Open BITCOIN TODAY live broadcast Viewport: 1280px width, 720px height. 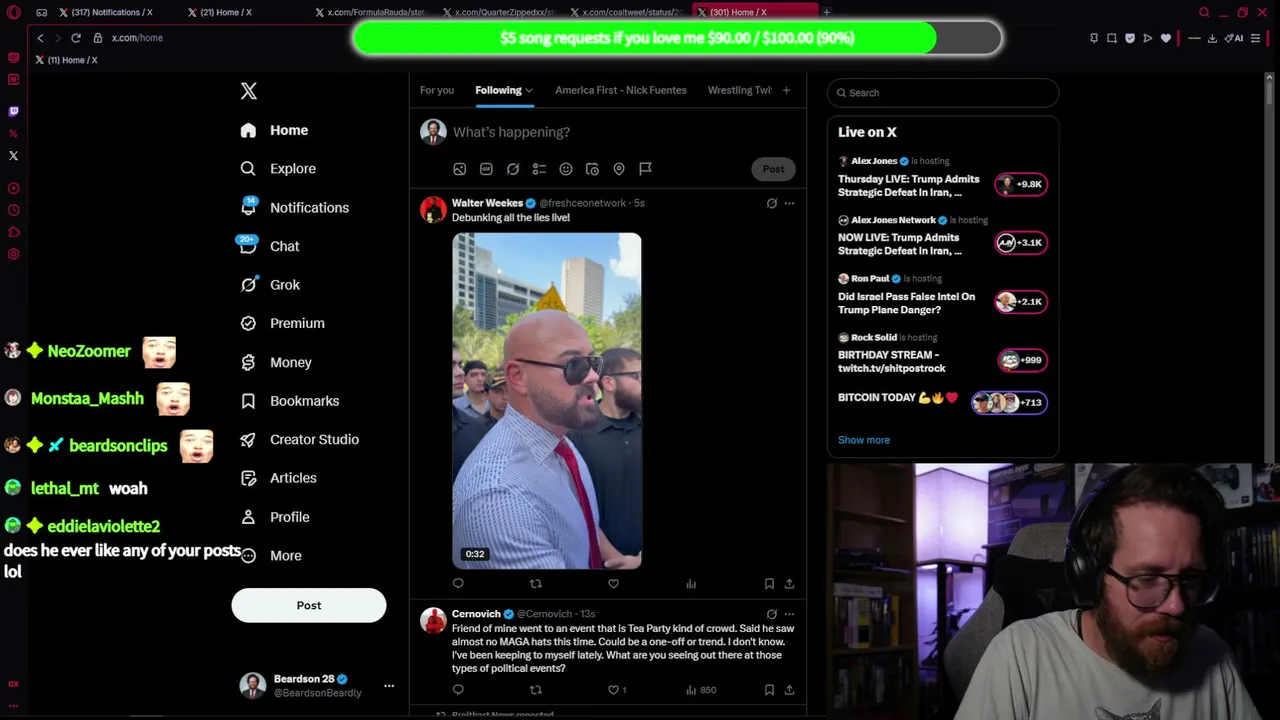[x=942, y=401]
